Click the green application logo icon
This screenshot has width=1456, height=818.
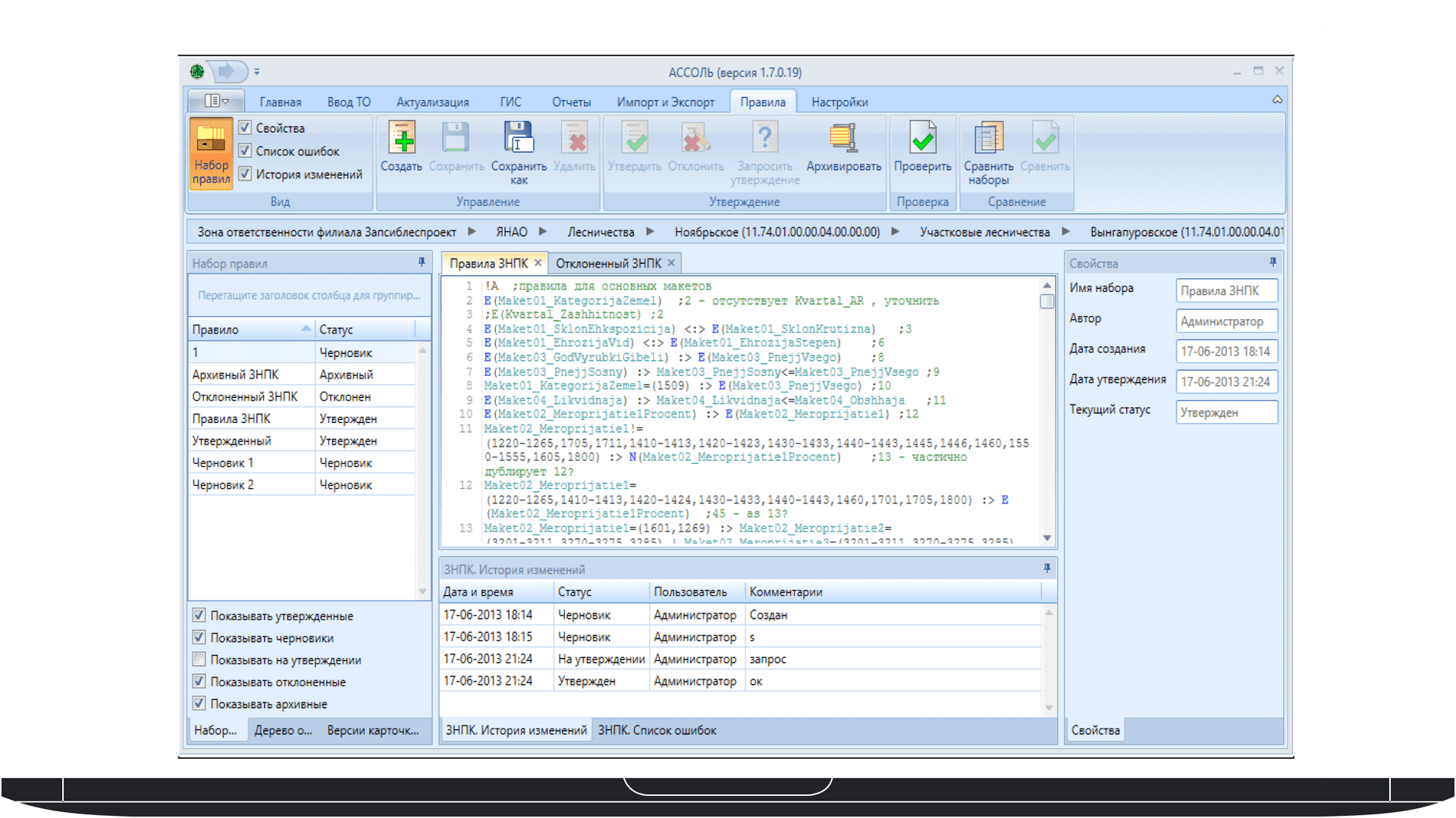click(x=197, y=72)
